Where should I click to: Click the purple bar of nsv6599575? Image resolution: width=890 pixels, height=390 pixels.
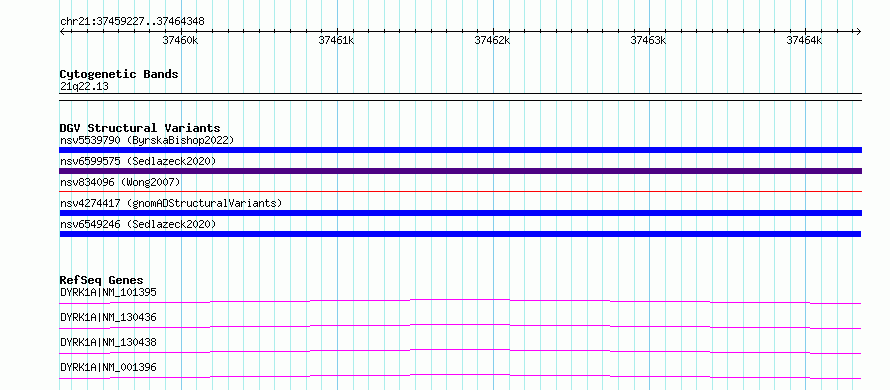pyautogui.click(x=461, y=171)
